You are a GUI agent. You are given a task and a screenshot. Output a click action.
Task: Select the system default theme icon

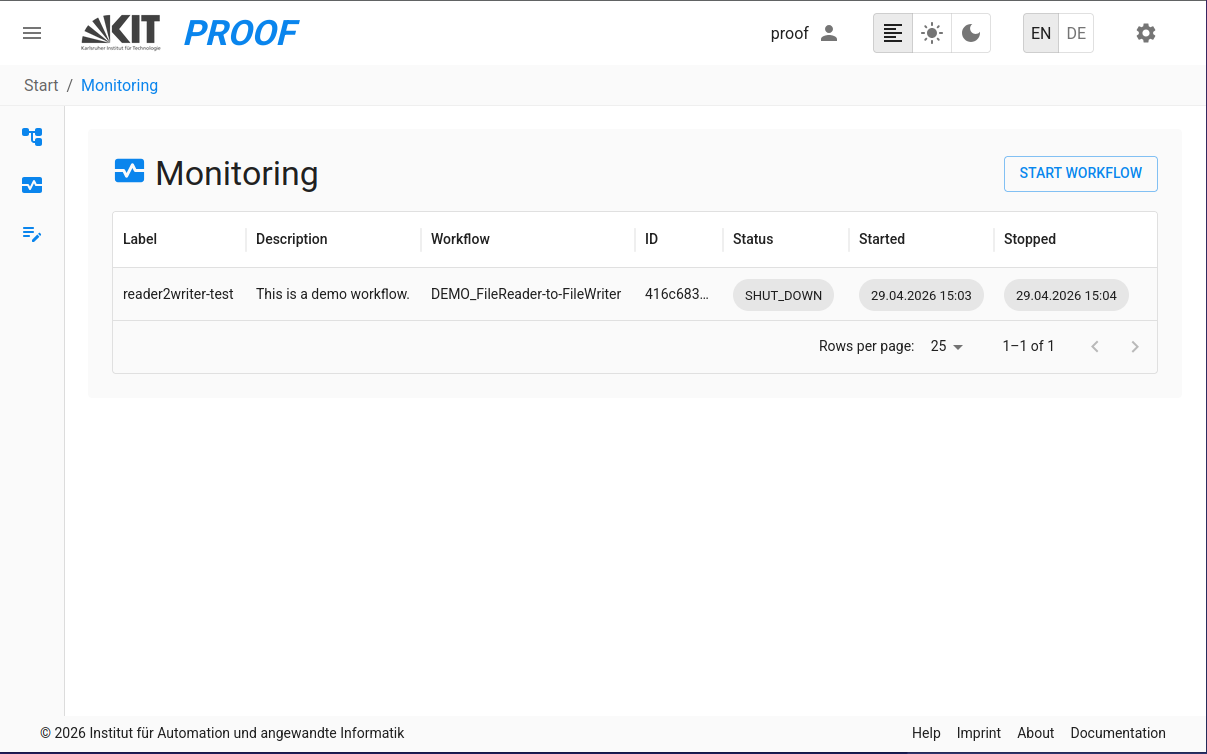[893, 33]
